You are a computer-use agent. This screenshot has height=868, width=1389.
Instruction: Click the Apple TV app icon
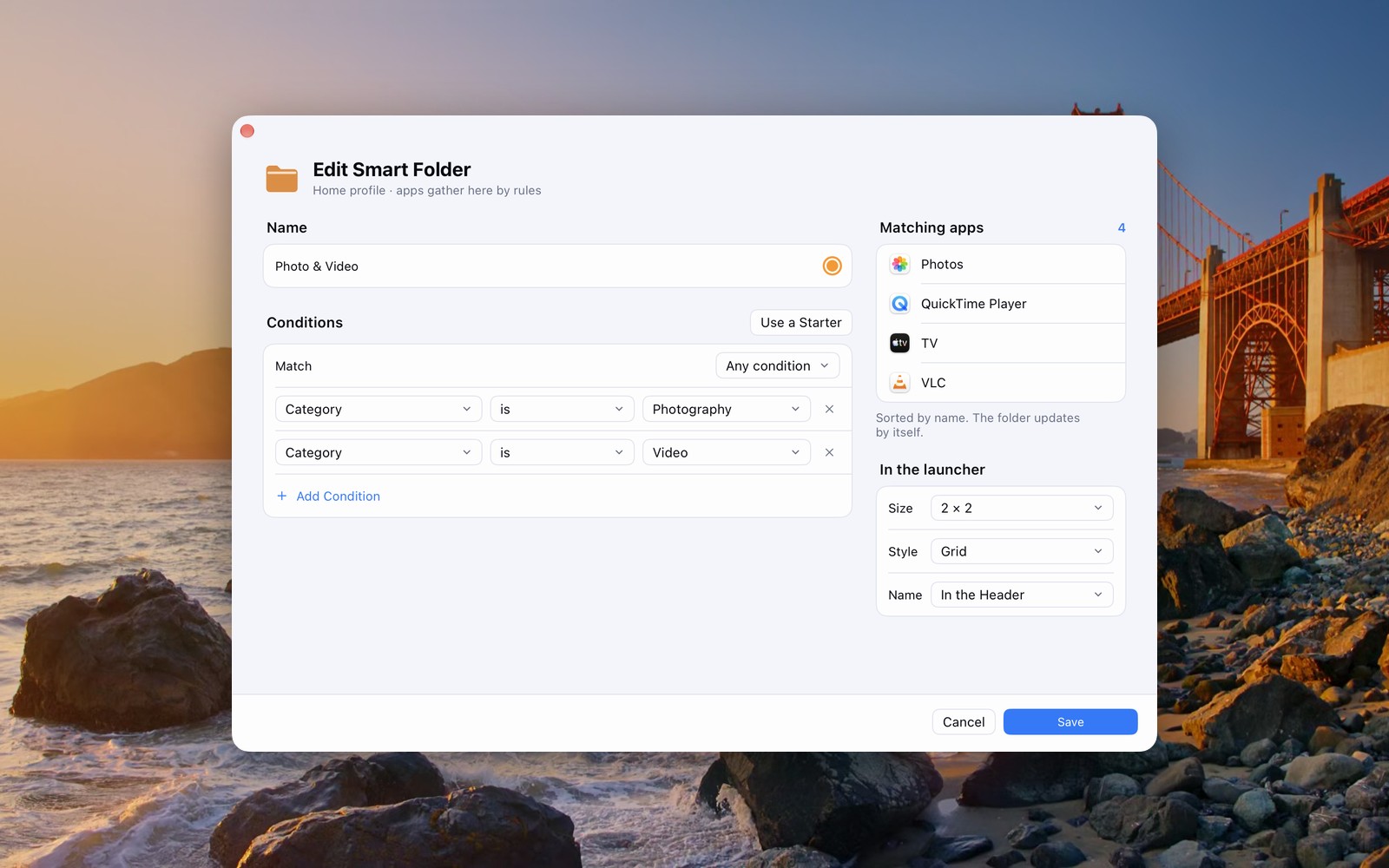[899, 343]
